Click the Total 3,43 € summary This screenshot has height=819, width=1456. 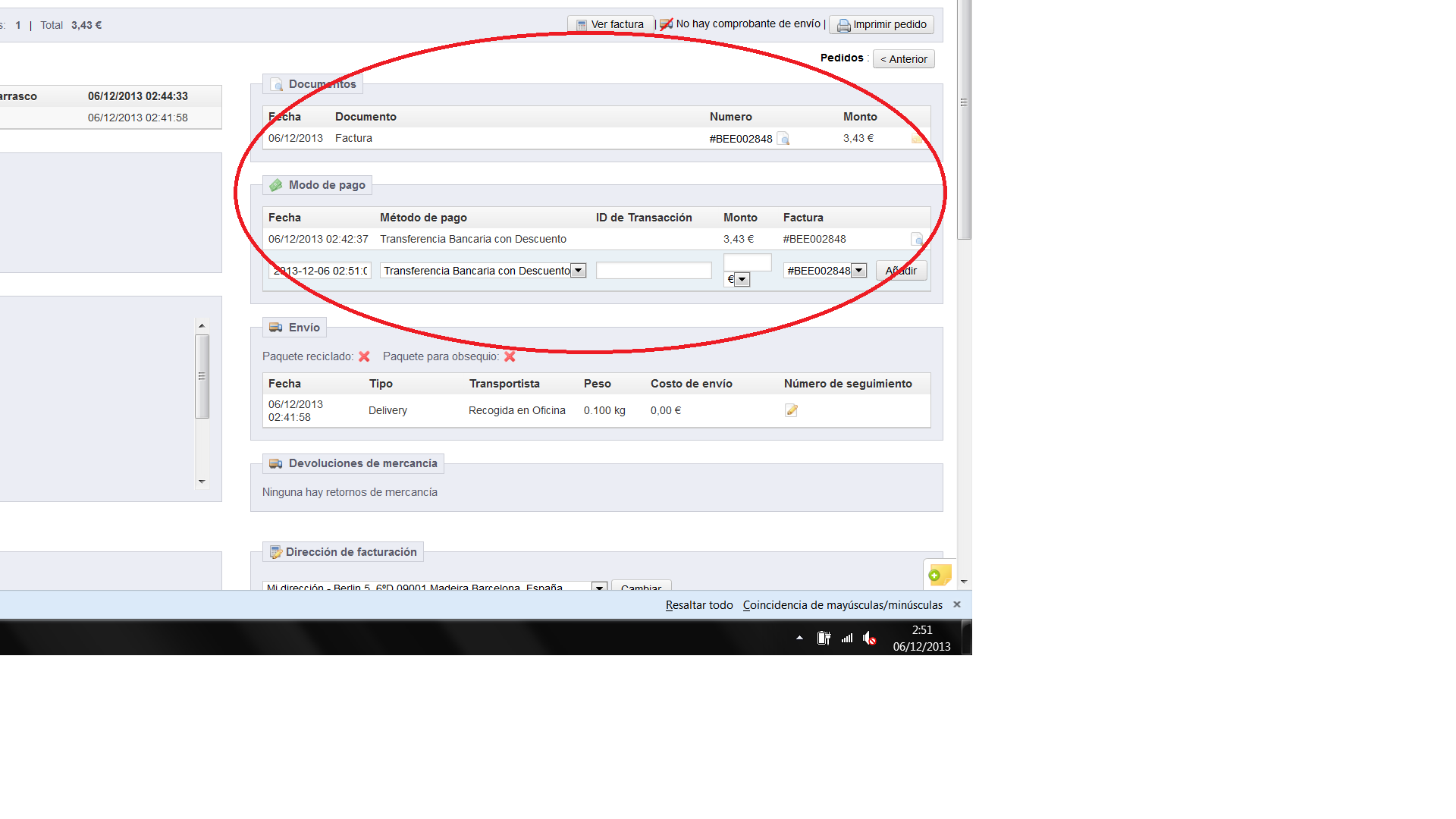click(71, 25)
